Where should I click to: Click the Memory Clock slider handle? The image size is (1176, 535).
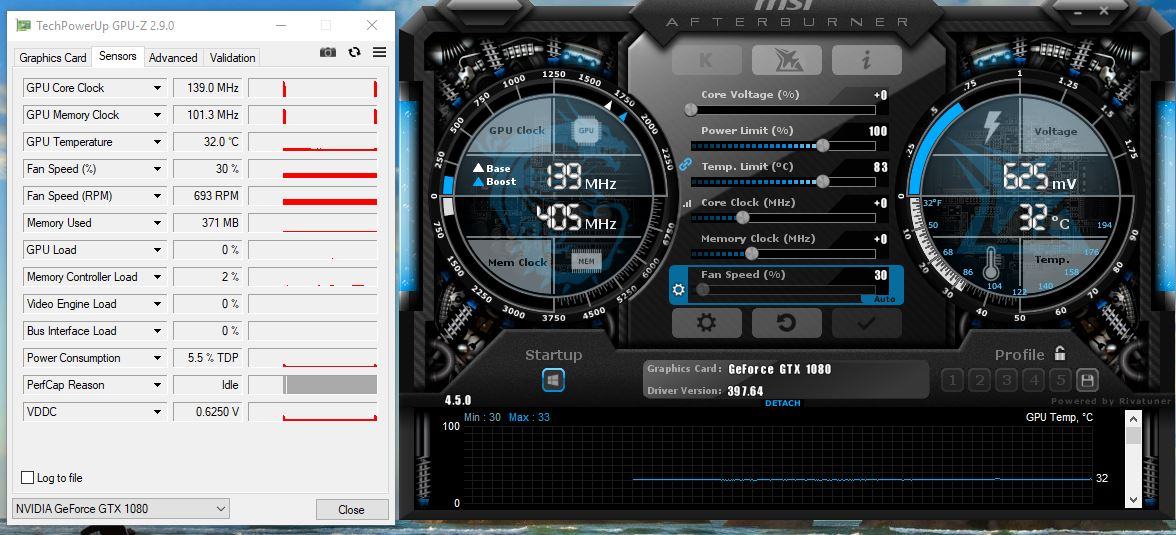(751, 254)
